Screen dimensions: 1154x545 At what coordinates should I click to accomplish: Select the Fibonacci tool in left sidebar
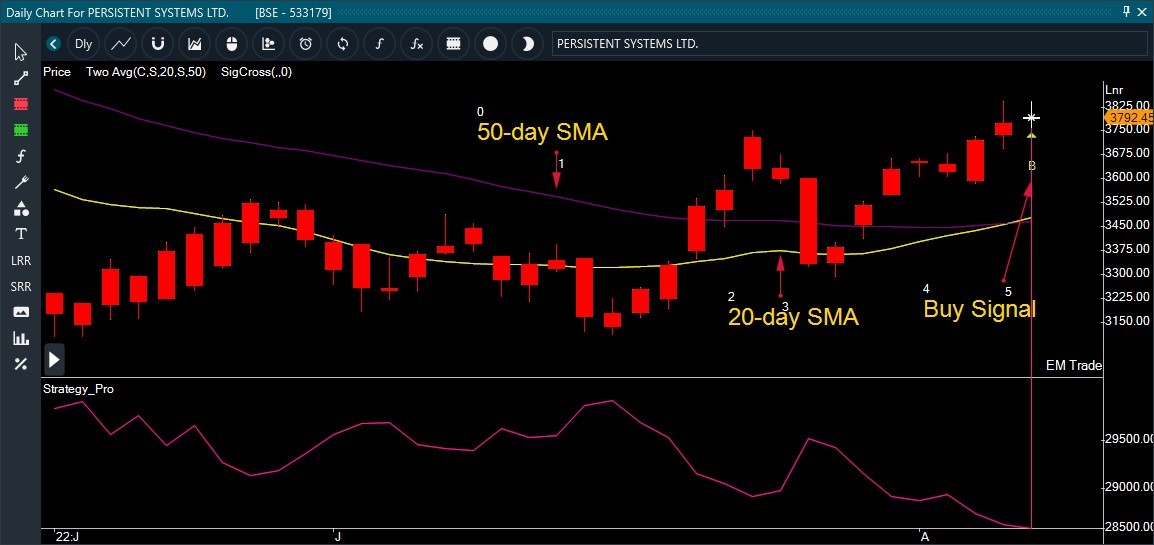point(21,156)
